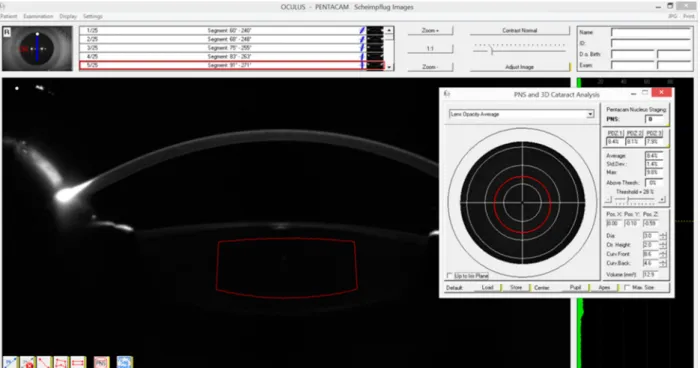Screen dimensions: 700x368
Task: Click the patient Name field
Action: [651, 33]
